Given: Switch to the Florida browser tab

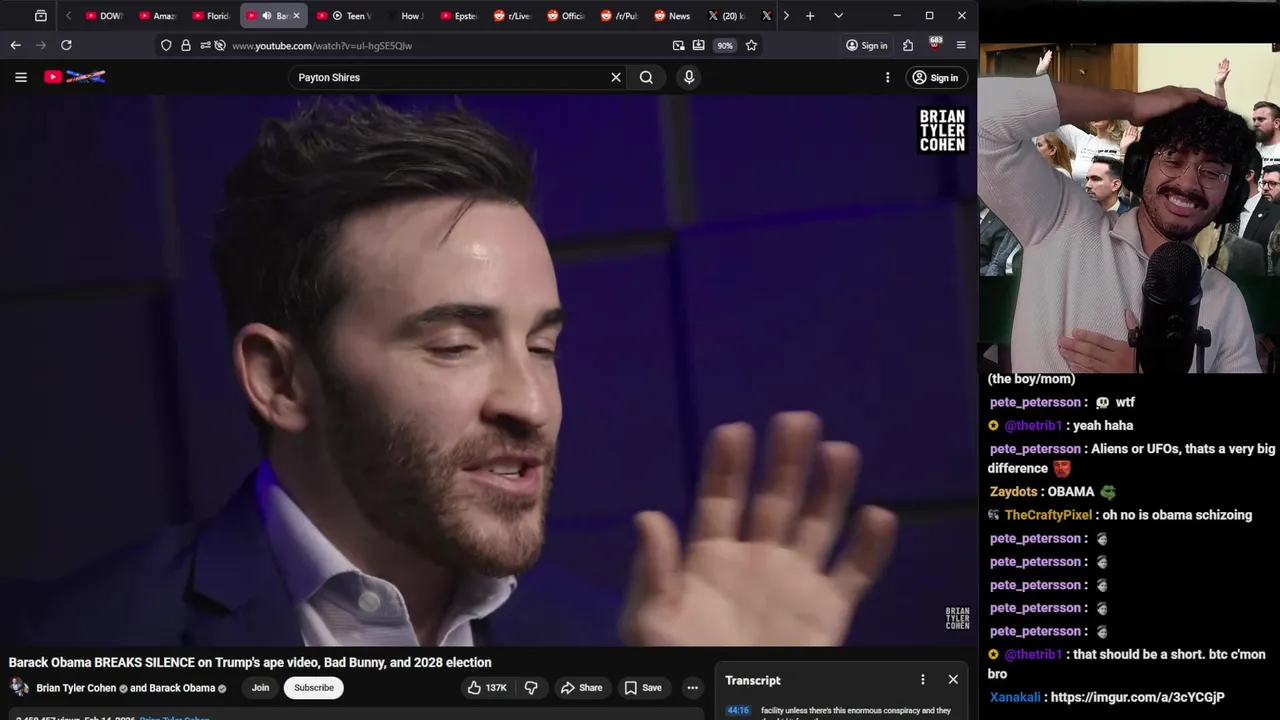Looking at the screenshot, I should (210, 16).
